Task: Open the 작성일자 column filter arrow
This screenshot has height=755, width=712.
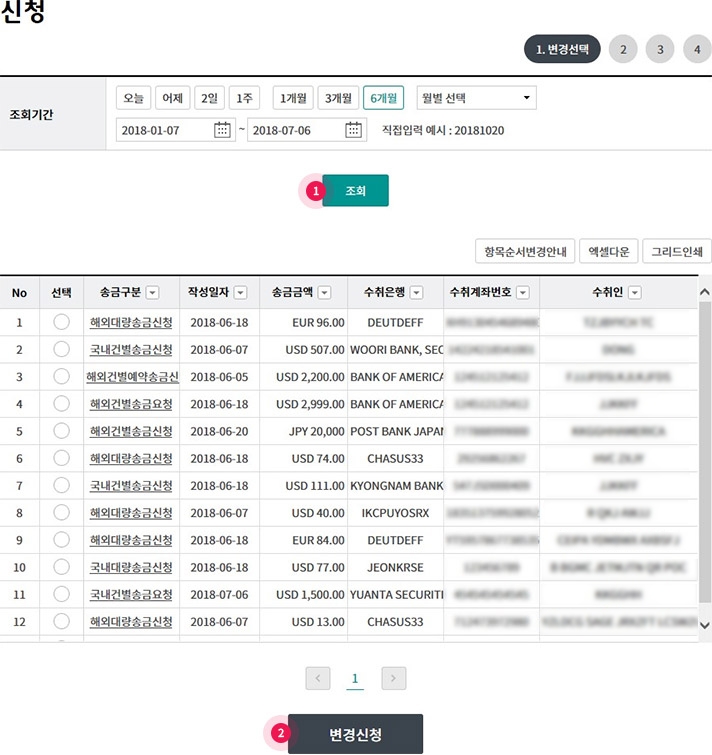Action: coord(240,293)
